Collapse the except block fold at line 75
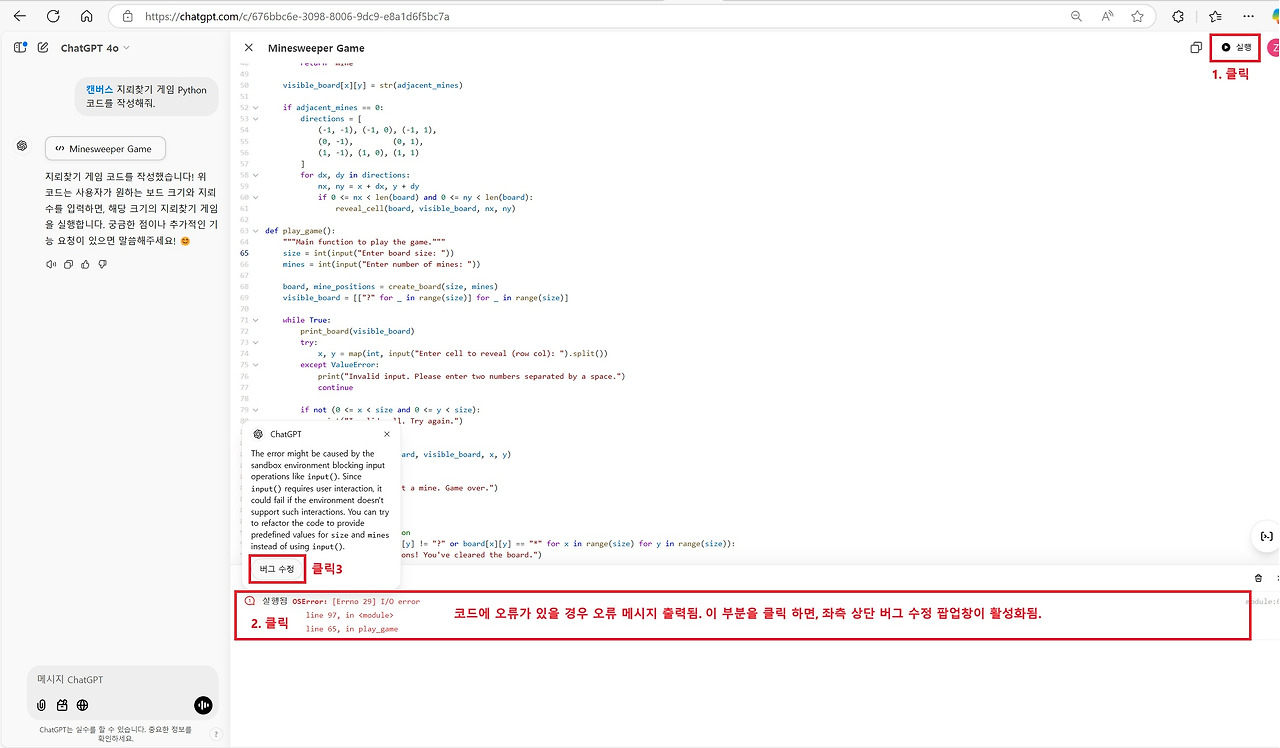Screen dimensions: 1280x748 click(255, 365)
